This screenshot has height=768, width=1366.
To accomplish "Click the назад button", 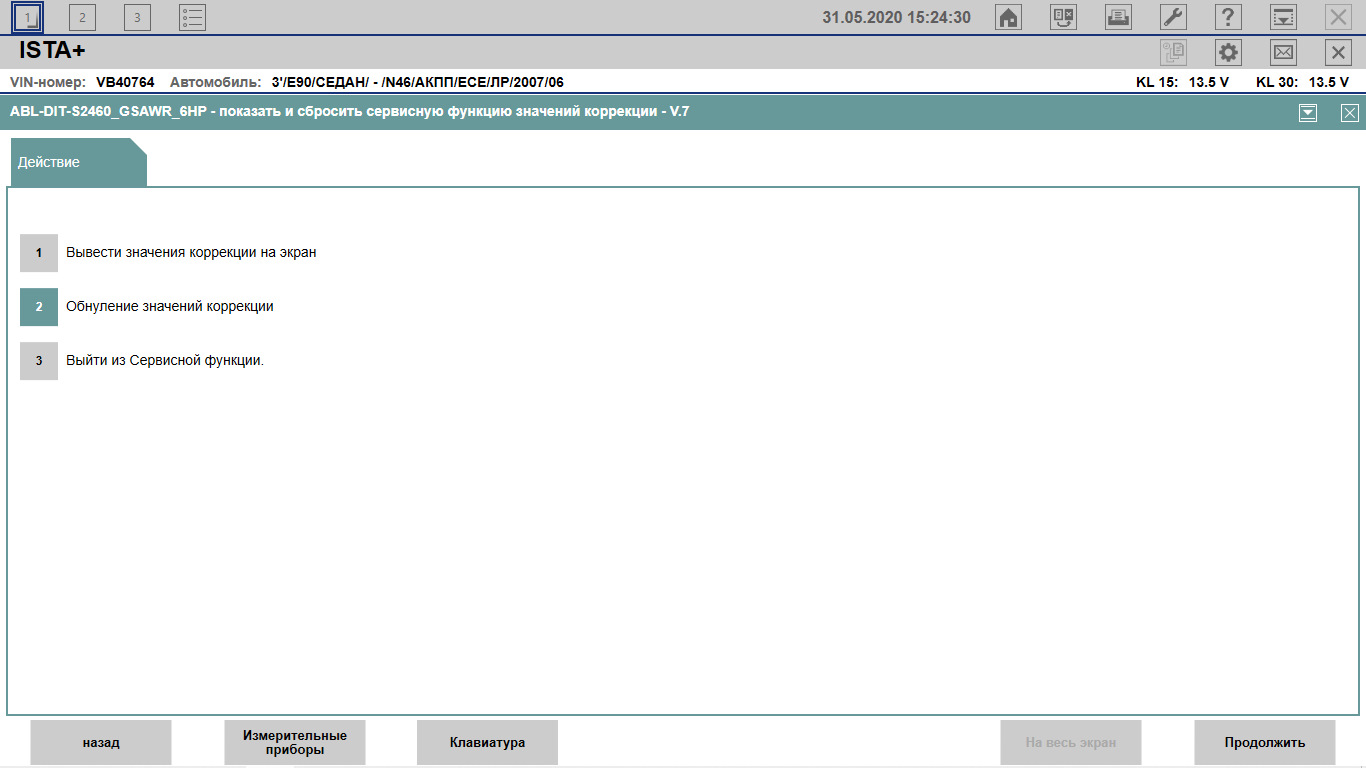I will coord(101,742).
